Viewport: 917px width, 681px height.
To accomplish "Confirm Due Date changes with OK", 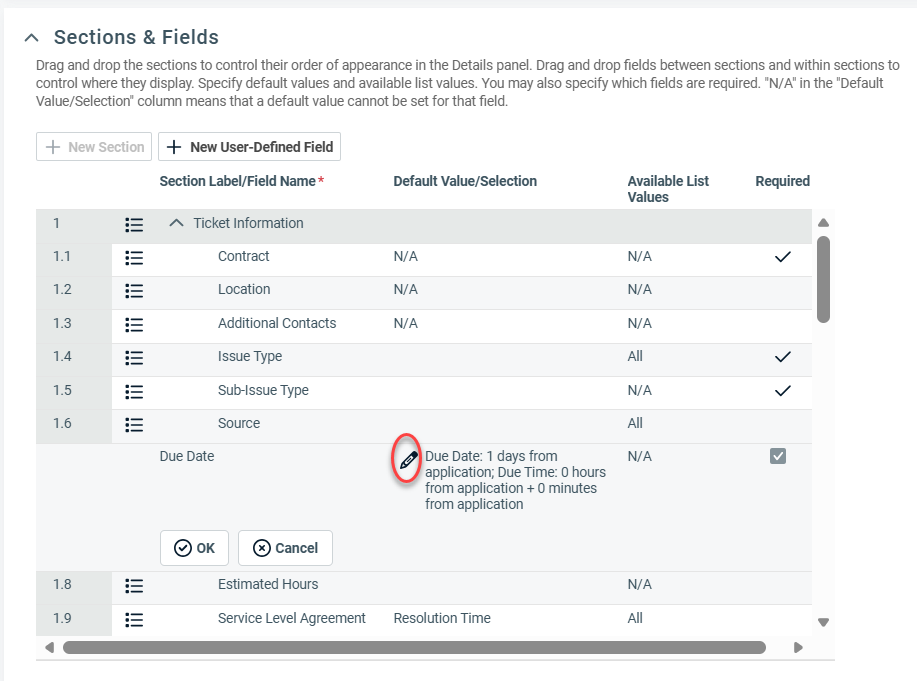I will coord(194,548).
